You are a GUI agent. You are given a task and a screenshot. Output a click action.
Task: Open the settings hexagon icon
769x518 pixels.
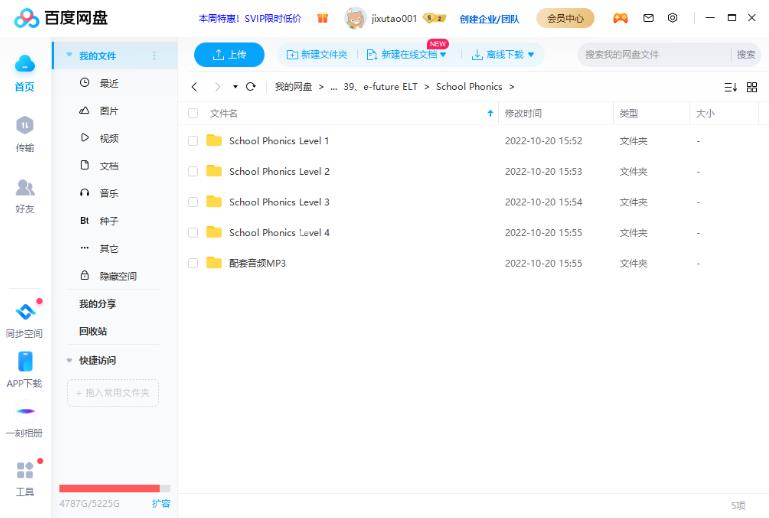pyautogui.click(x=673, y=18)
